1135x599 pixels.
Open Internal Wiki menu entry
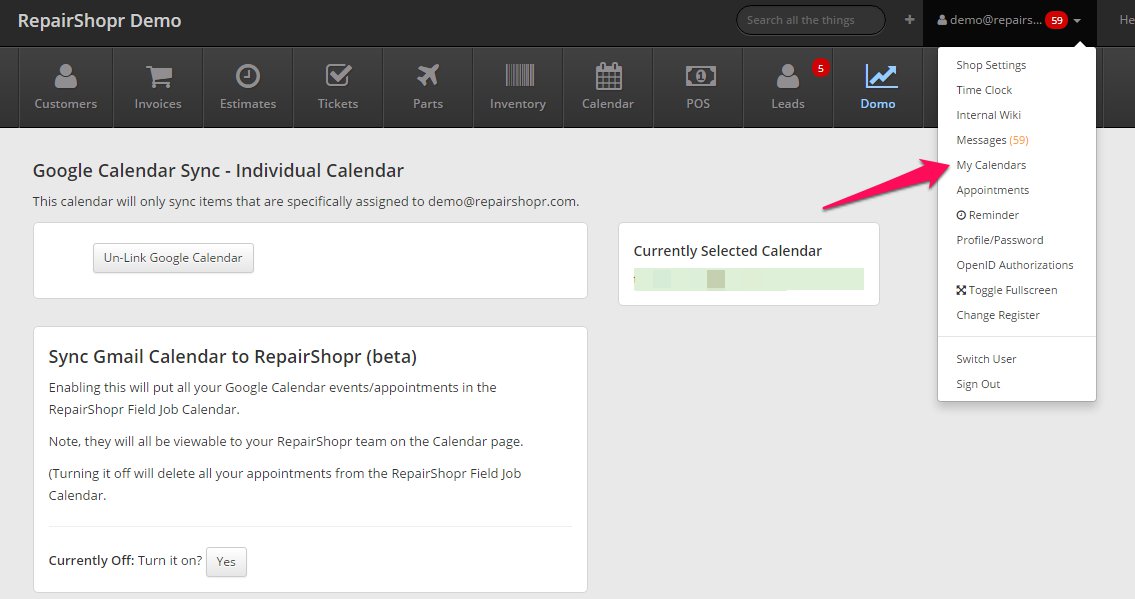click(x=988, y=115)
